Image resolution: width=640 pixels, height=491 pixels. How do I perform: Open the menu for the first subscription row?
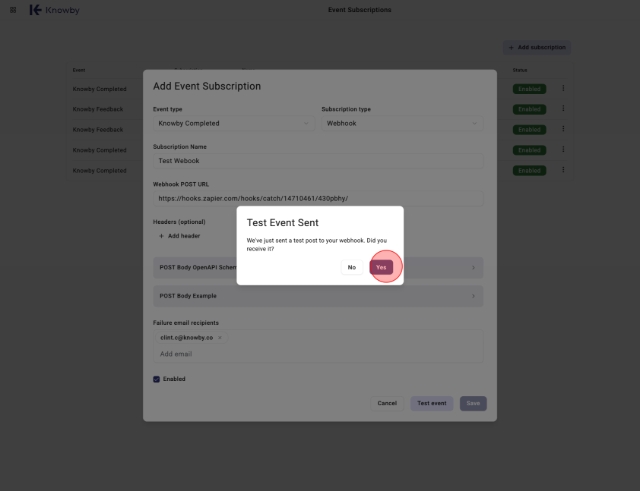pyautogui.click(x=563, y=88)
